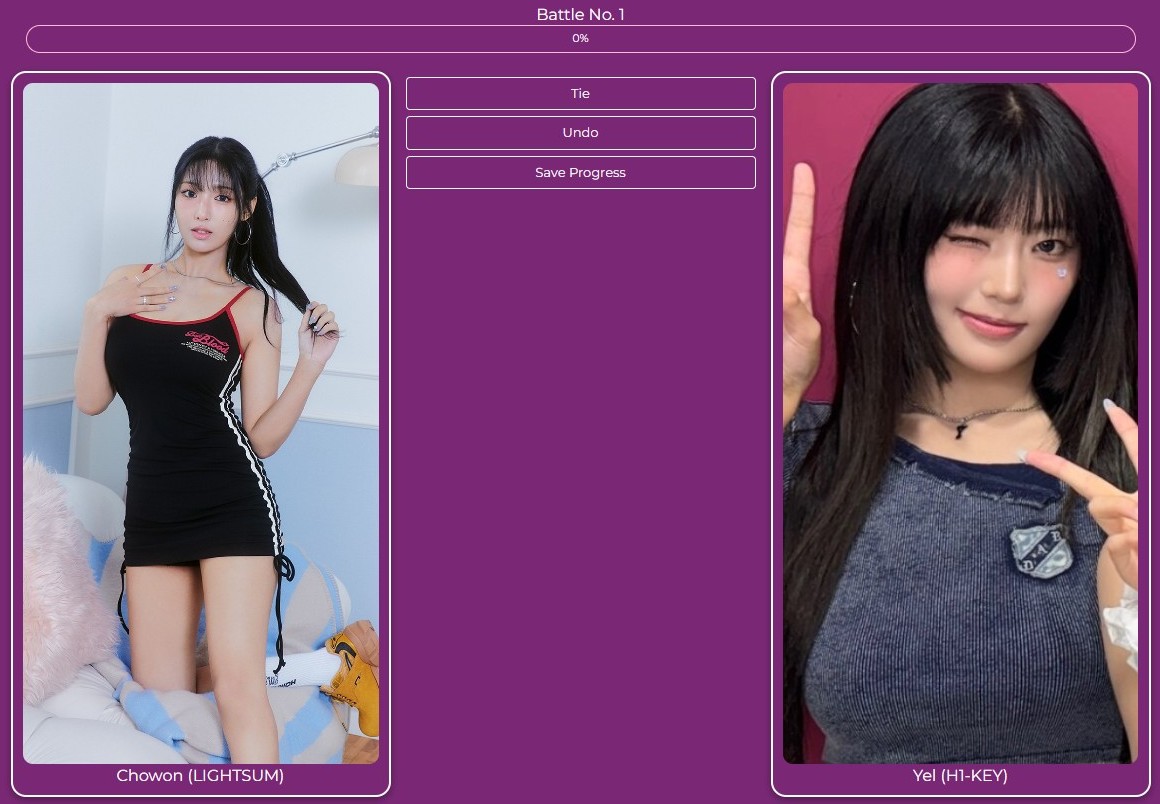Viewport: 1160px width, 804px height.
Task: Pick the Chowon (LIGHTSUM) photo
Action: tap(200, 423)
